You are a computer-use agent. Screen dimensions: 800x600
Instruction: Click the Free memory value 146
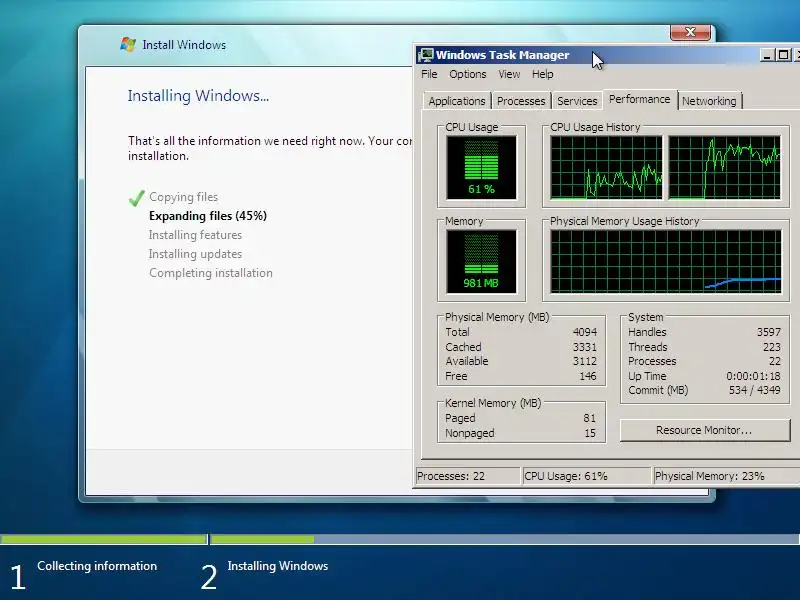pyautogui.click(x=588, y=376)
